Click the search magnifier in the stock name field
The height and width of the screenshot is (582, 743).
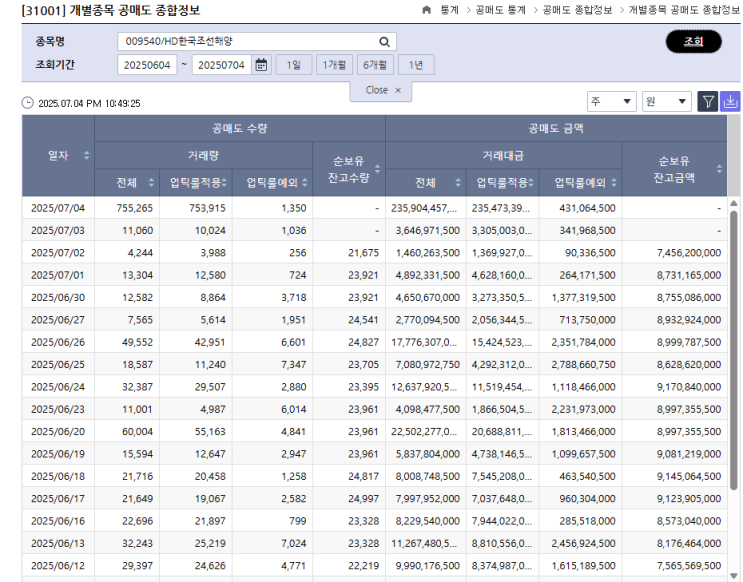point(384,42)
